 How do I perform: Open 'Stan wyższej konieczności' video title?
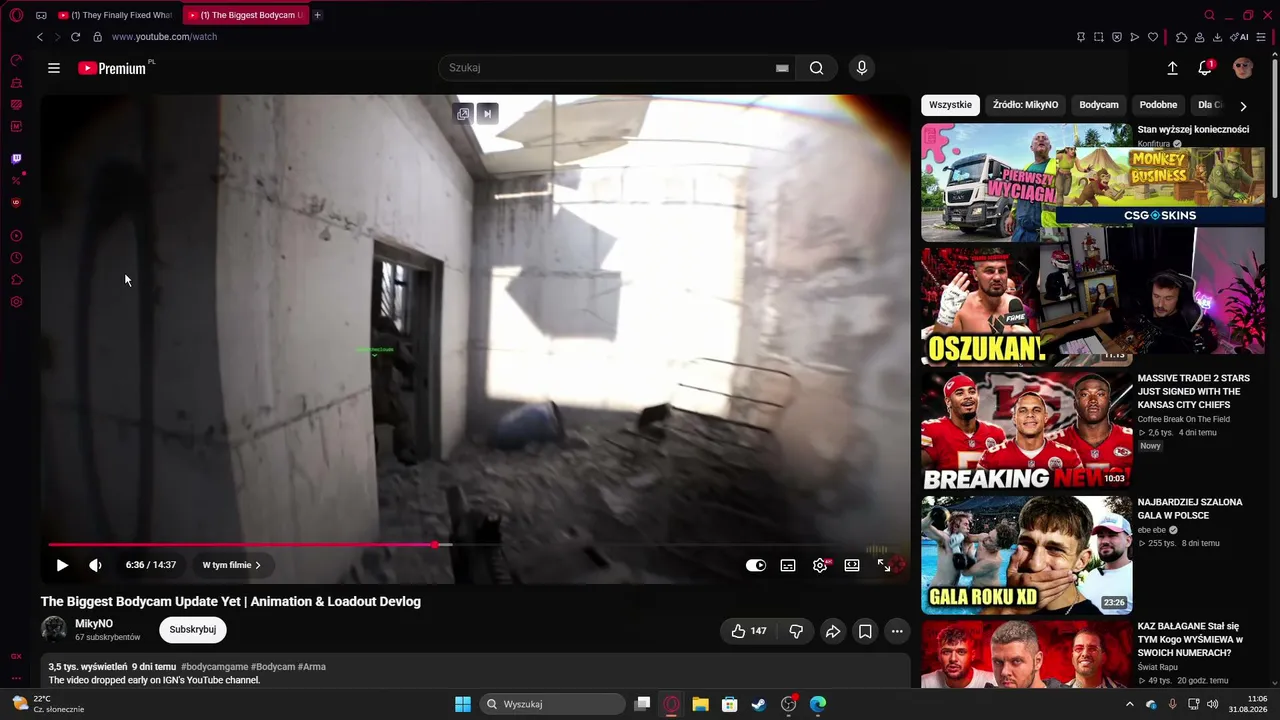tap(1193, 130)
